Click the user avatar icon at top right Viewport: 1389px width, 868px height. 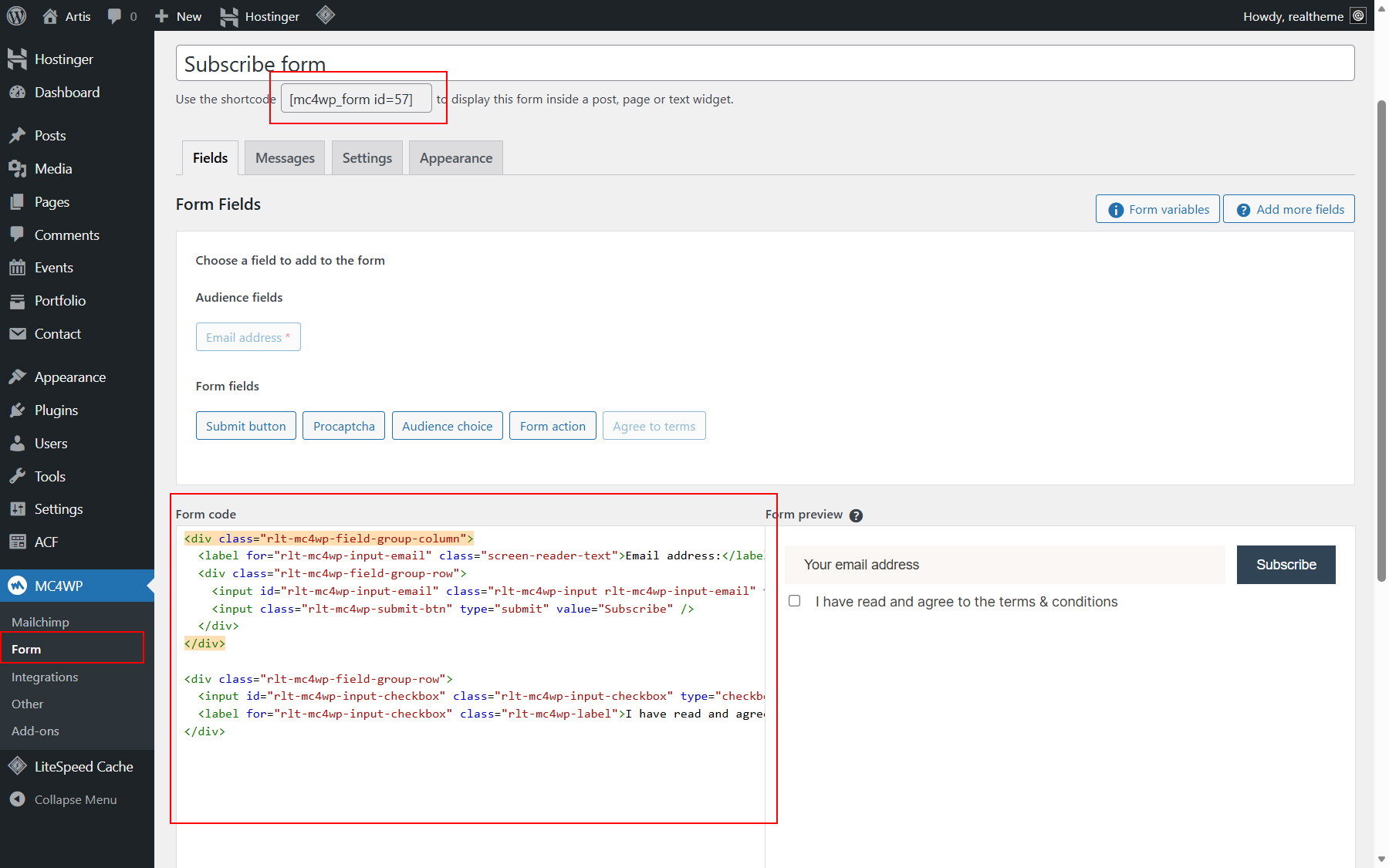pyautogui.click(x=1358, y=16)
